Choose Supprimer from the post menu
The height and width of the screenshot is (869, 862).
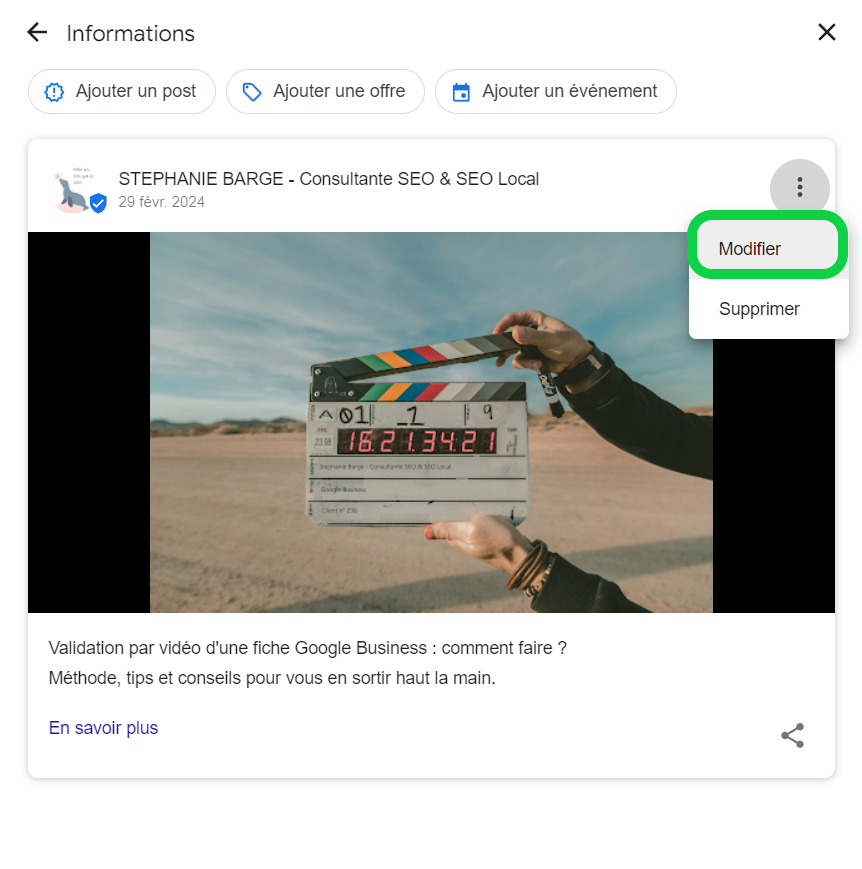point(768,309)
